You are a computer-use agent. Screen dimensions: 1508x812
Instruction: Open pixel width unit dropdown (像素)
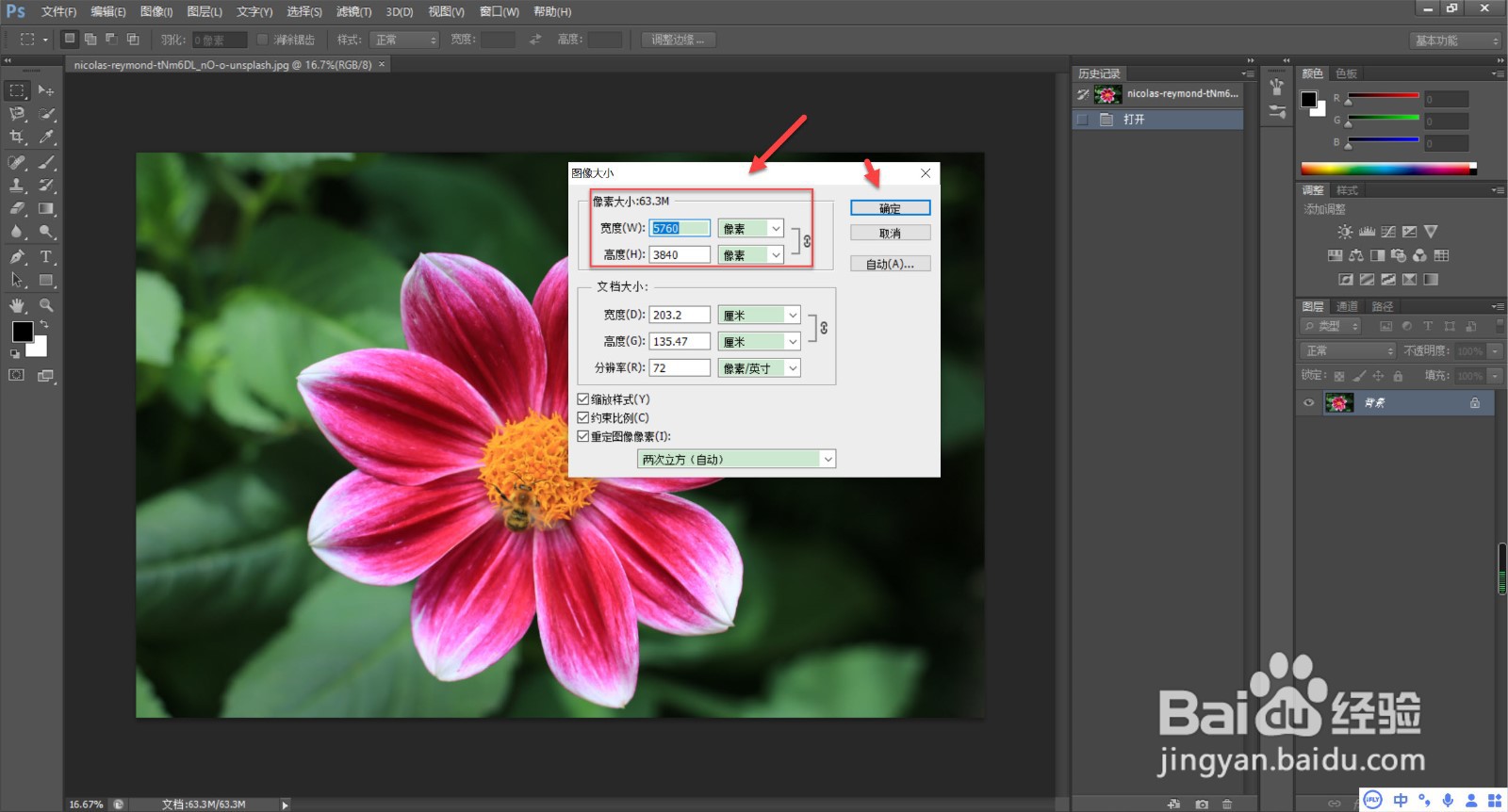(x=751, y=228)
